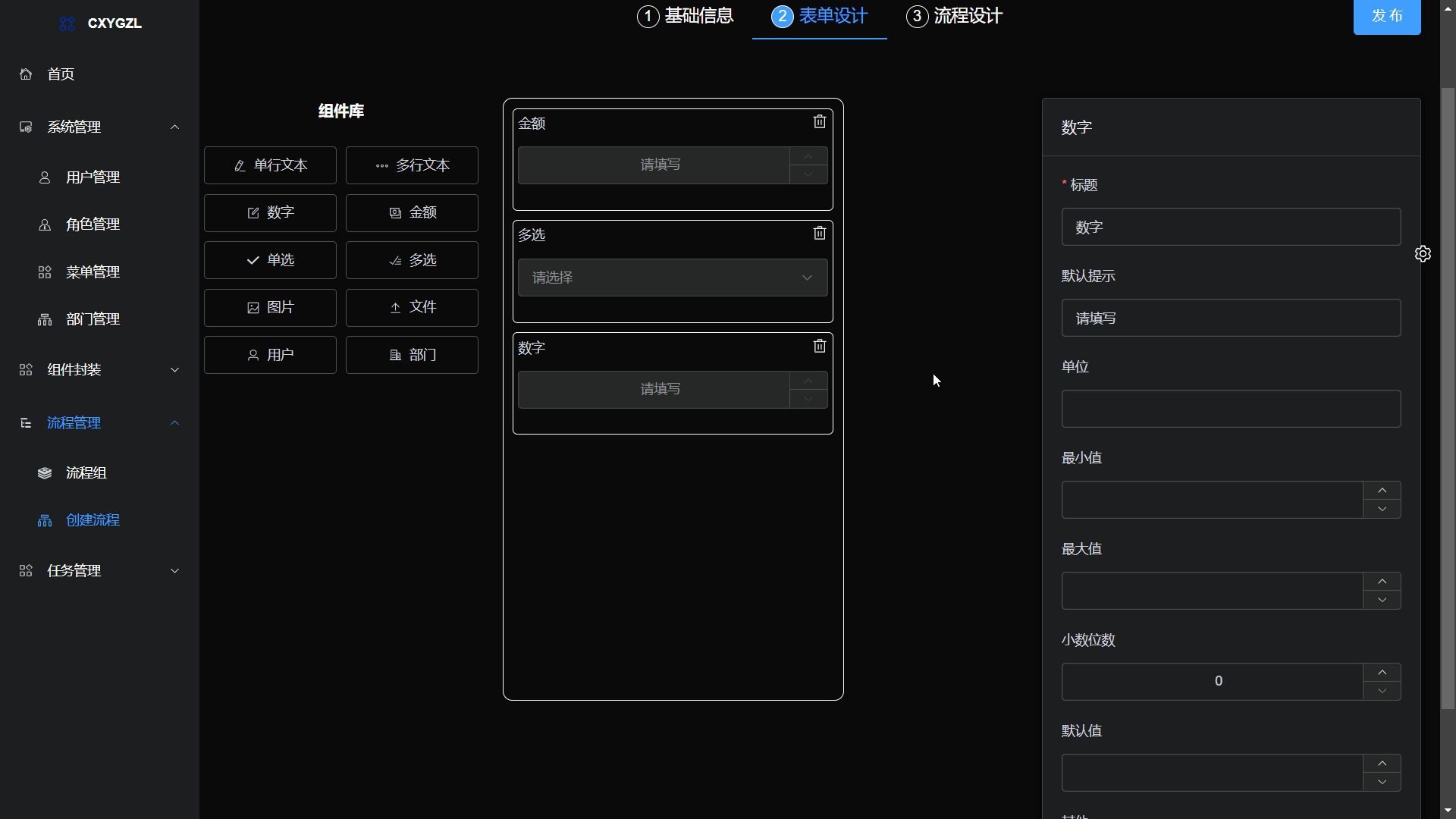Click the 默认提示 input with 请填写
The image size is (1456, 819).
1231,318
